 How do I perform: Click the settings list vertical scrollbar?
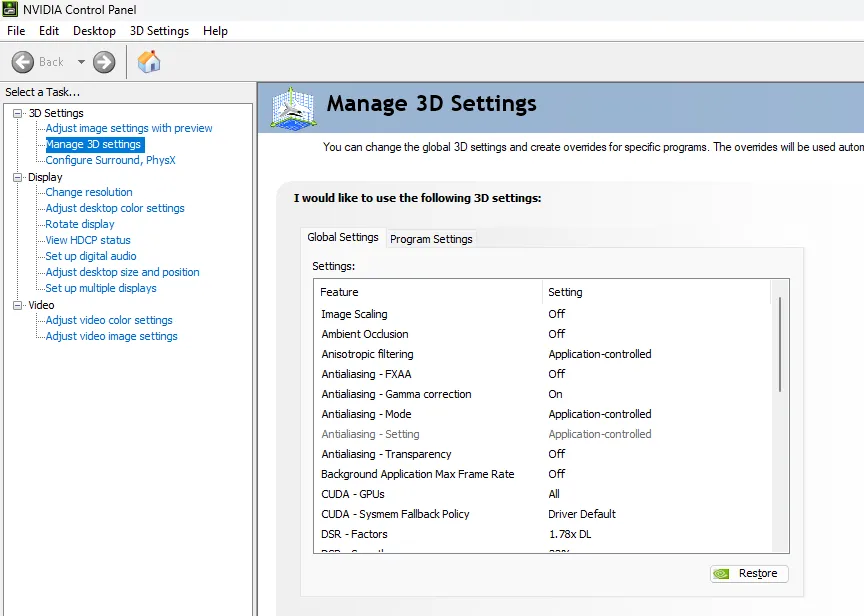pos(780,344)
